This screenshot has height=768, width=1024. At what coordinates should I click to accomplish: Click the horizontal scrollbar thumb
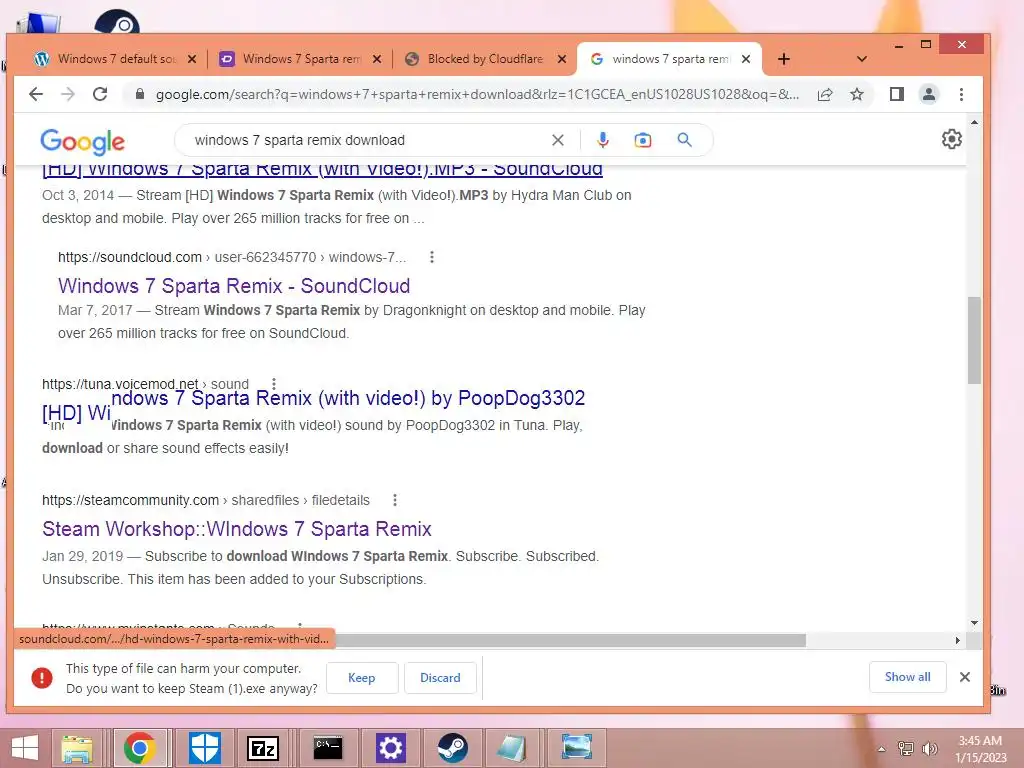pos(570,640)
